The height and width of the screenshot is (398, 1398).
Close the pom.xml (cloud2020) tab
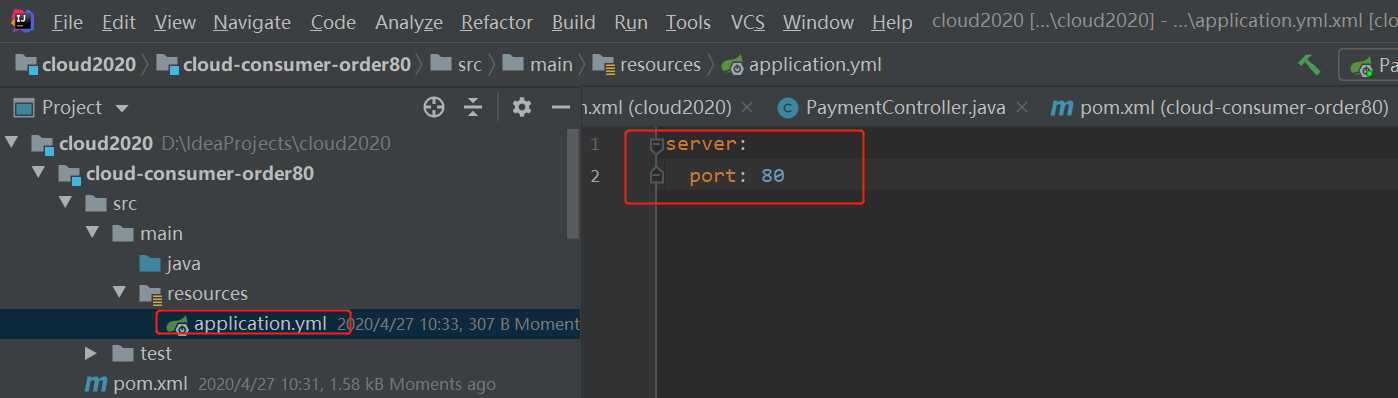tap(747, 107)
